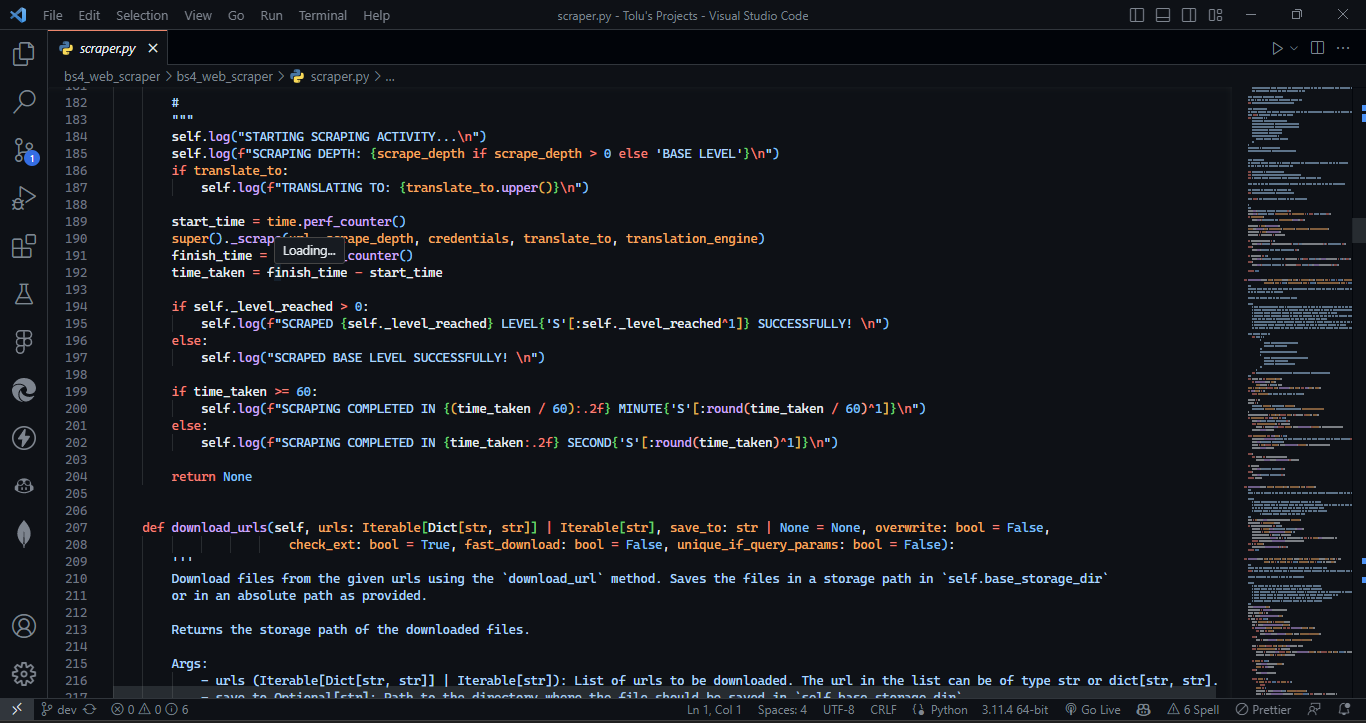Screen dimensions: 1366x723
Task: Expand the breadcrumb ellipsis symbol
Action: point(390,76)
